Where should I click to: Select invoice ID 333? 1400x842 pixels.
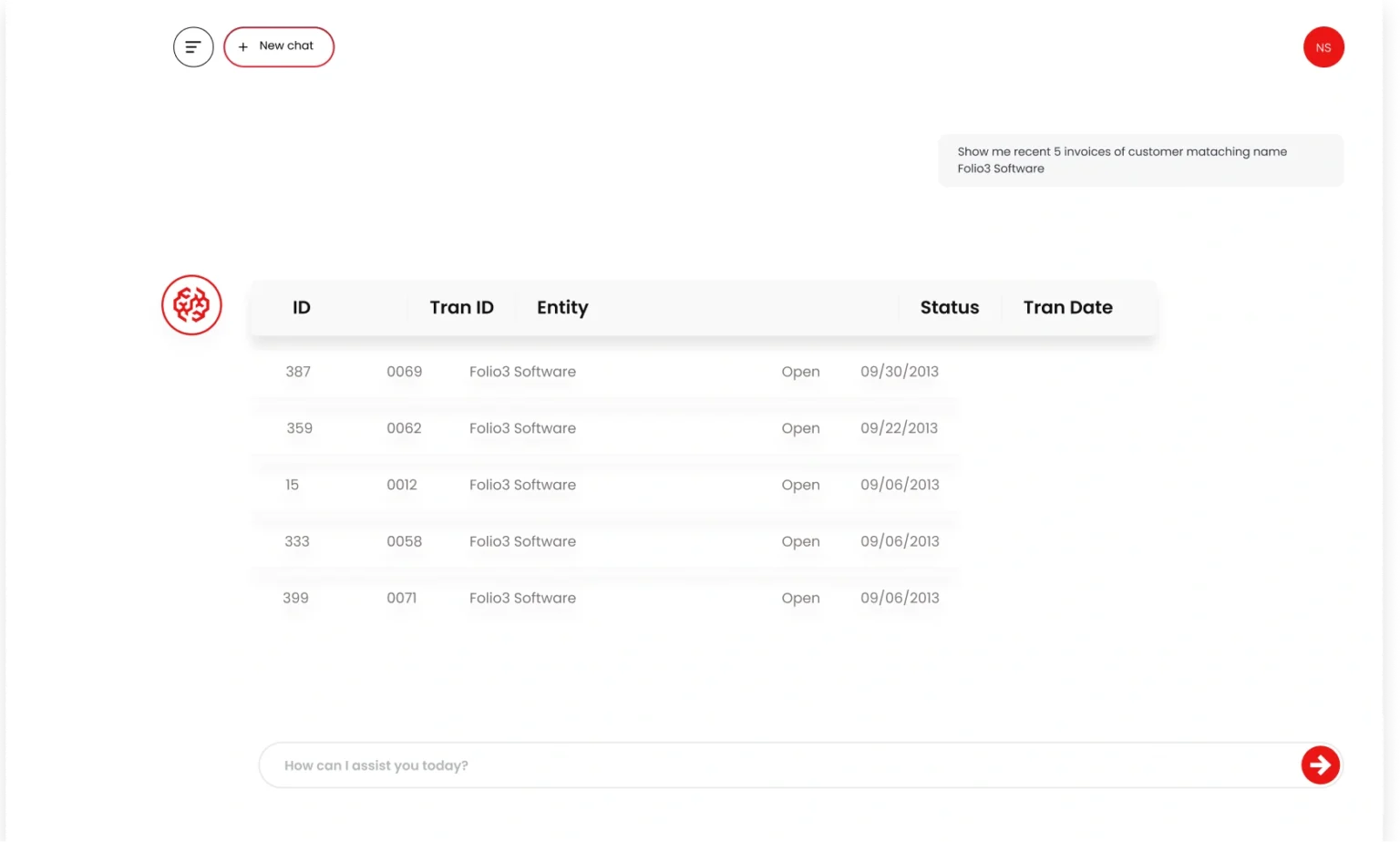tap(297, 541)
